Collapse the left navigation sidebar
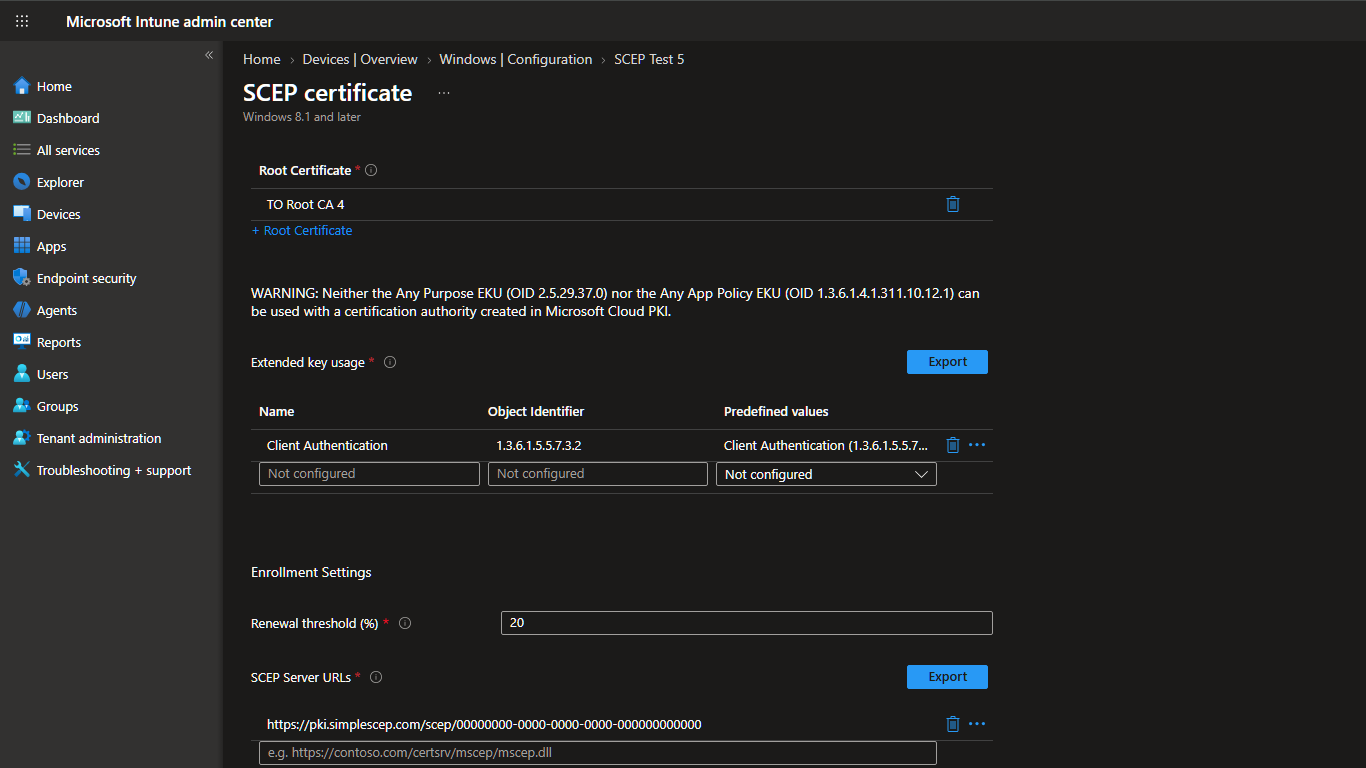The width and height of the screenshot is (1366, 768). click(x=209, y=55)
